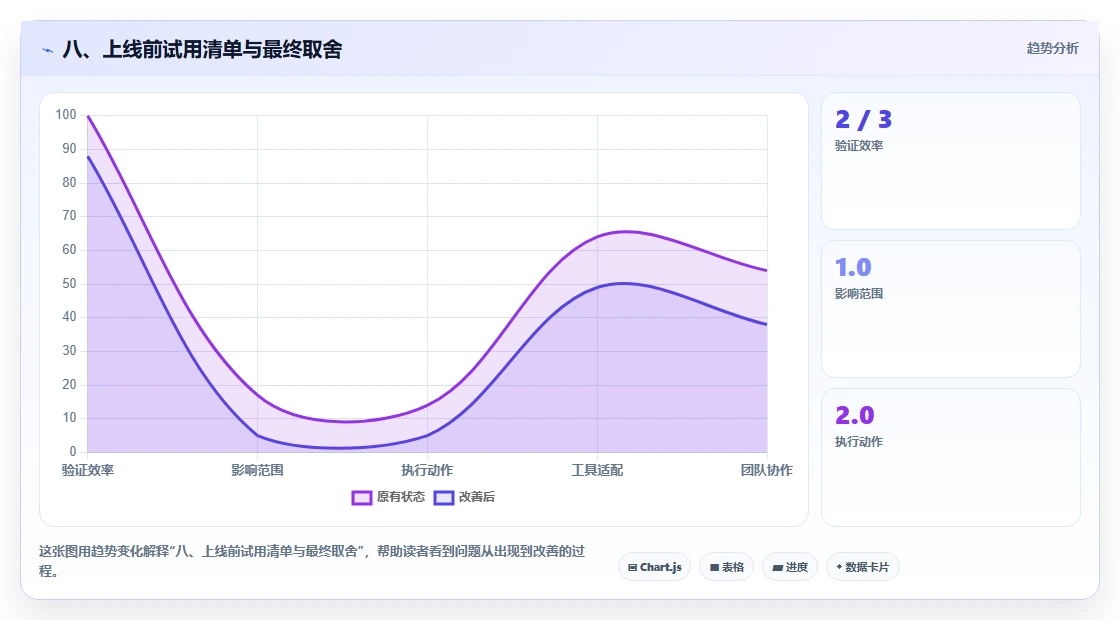1120x620 pixels.
Task: Click the 工具适配 x-axis label
Action: tap(597, 470)
